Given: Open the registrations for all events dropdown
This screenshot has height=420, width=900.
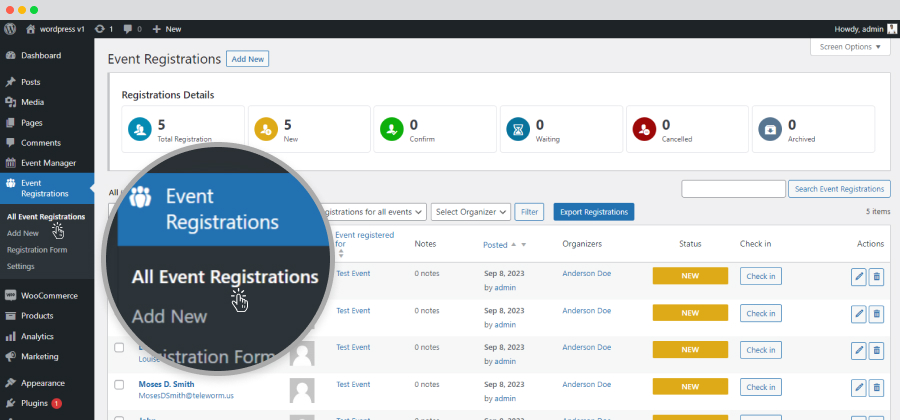Looking at the screenshot, I should tap(372, 212).
